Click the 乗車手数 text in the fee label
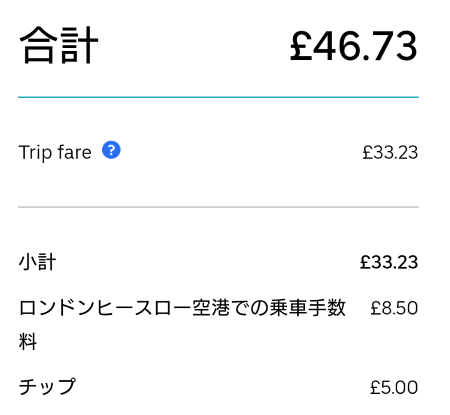Image resolution: width=450 pixels, height=415 pixels. tap(307, 308)
